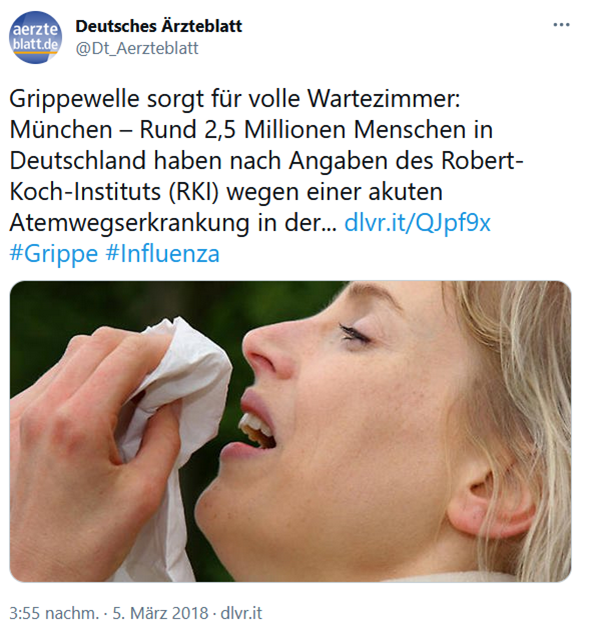Image resolution: width=591 pixels, height=635 pixels.
Task: Click the headline text 'Grippewelle sorgt für volle Wartezimmer'
Action: click(x=235, y=99)
